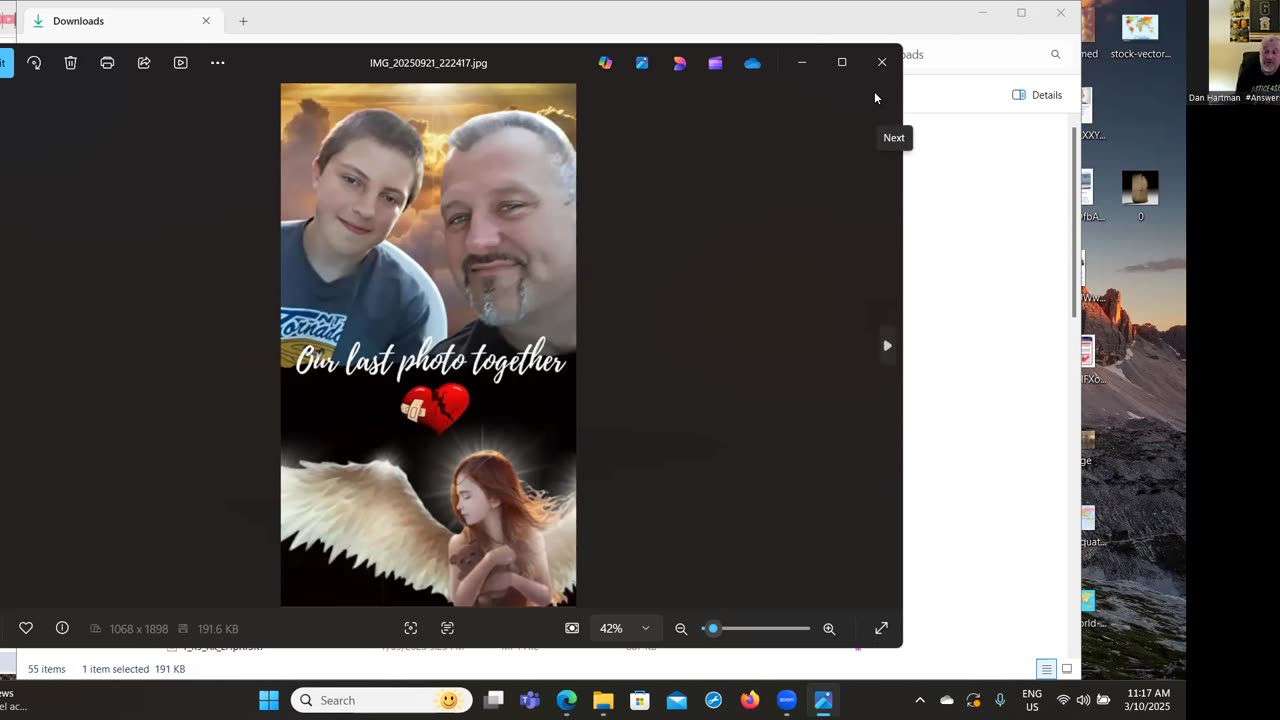Image resolution: width=1280 pixels, height=720 pixels.
Task: Open clock showing 11:17 AM
Action: 1148,700
